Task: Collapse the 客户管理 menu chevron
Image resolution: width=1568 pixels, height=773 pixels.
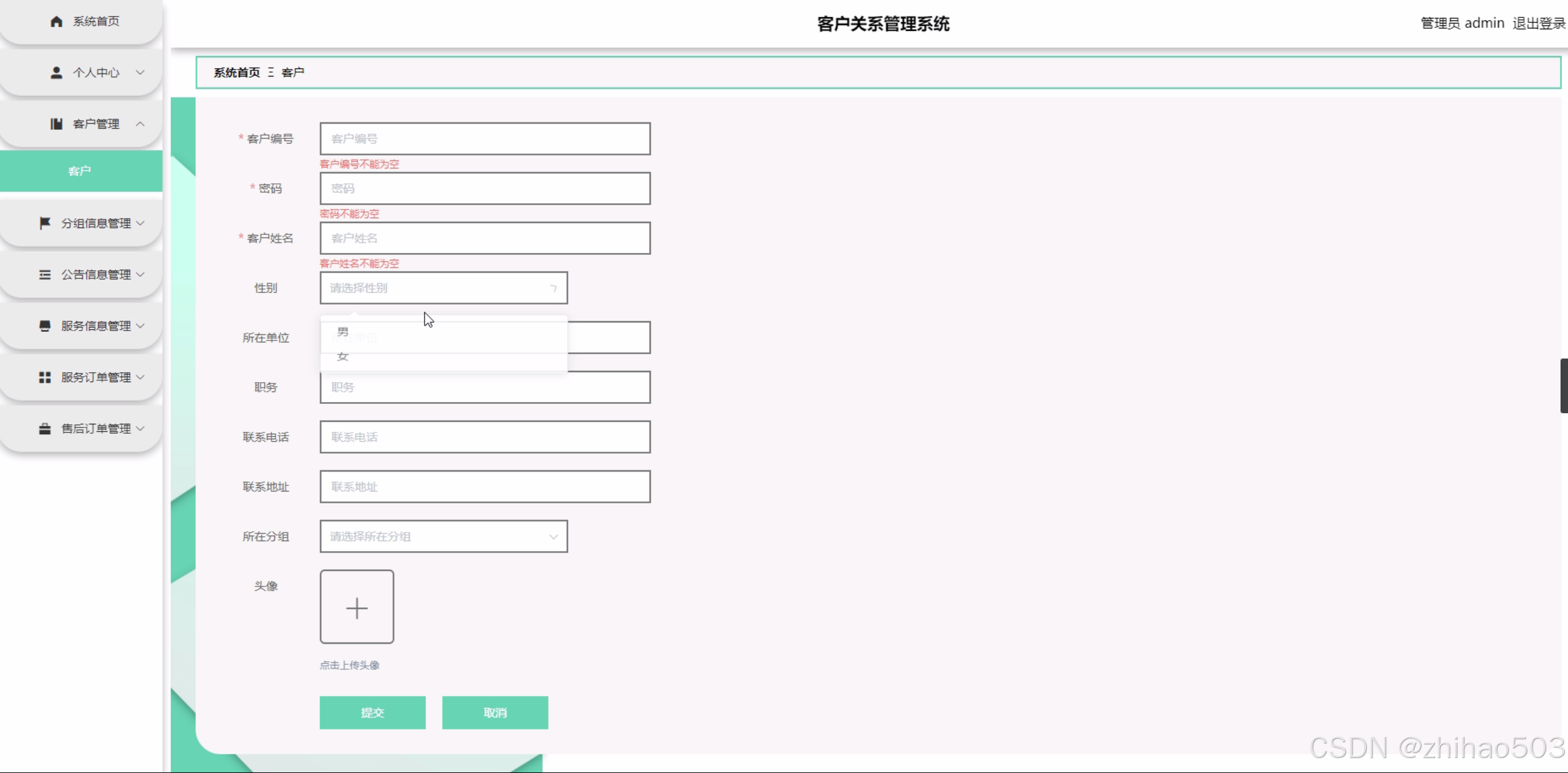Action: 140,124
